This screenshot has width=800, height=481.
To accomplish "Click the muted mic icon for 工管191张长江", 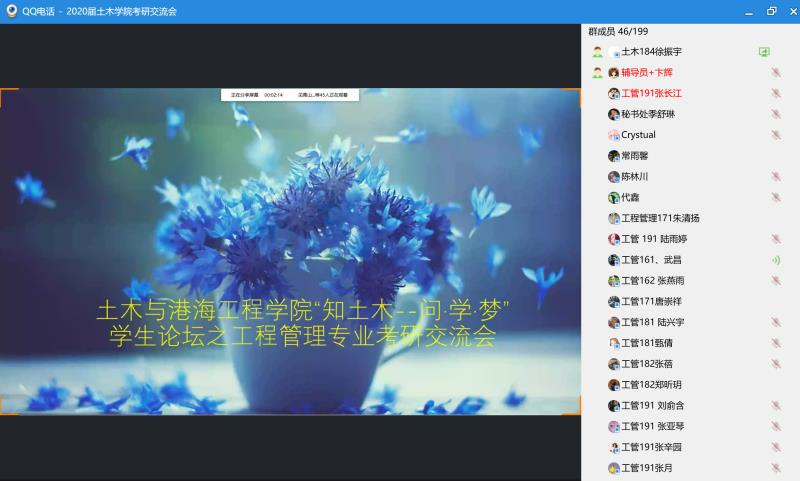I will point(776,94).
